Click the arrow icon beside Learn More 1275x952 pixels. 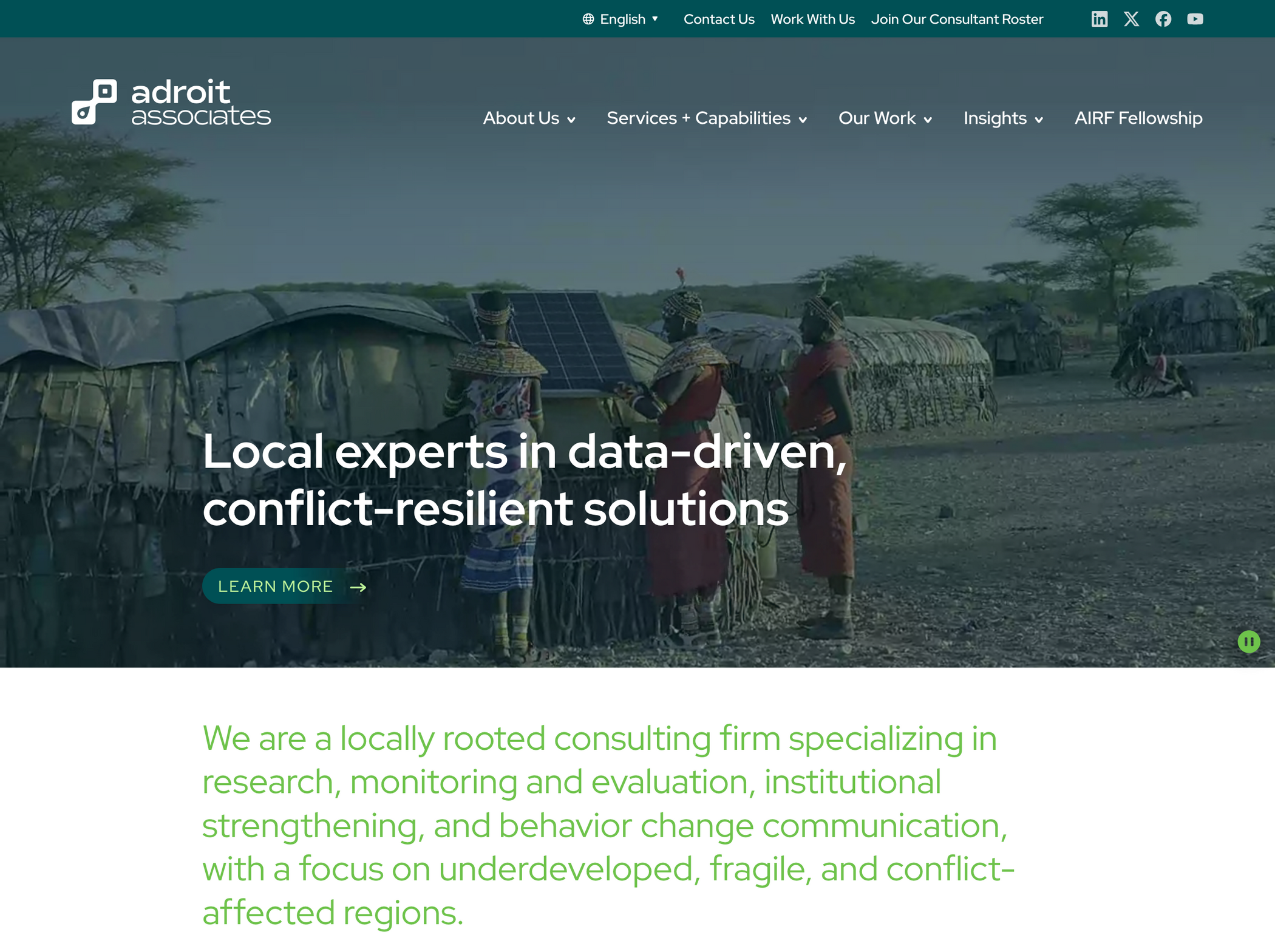point(358,587)
